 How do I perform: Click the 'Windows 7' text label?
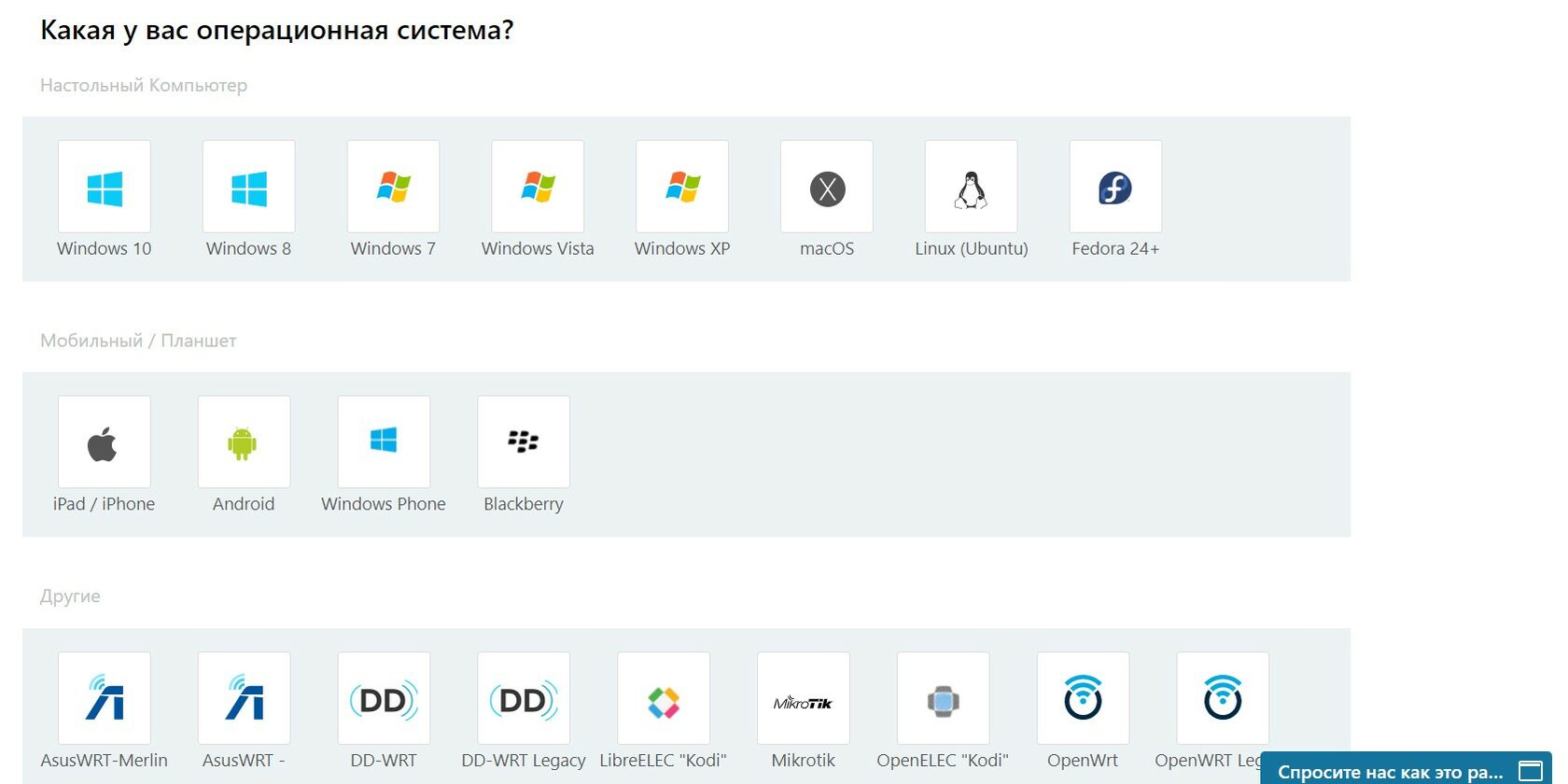click(393, 248)
